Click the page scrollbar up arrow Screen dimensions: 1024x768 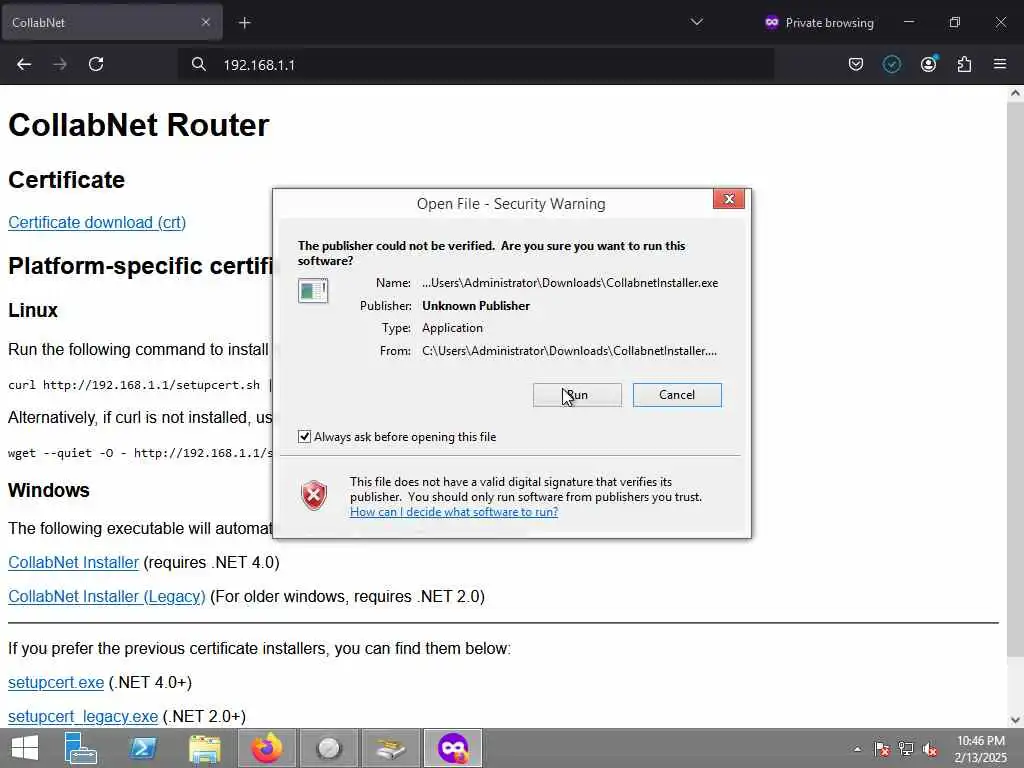click(1015, 93)
